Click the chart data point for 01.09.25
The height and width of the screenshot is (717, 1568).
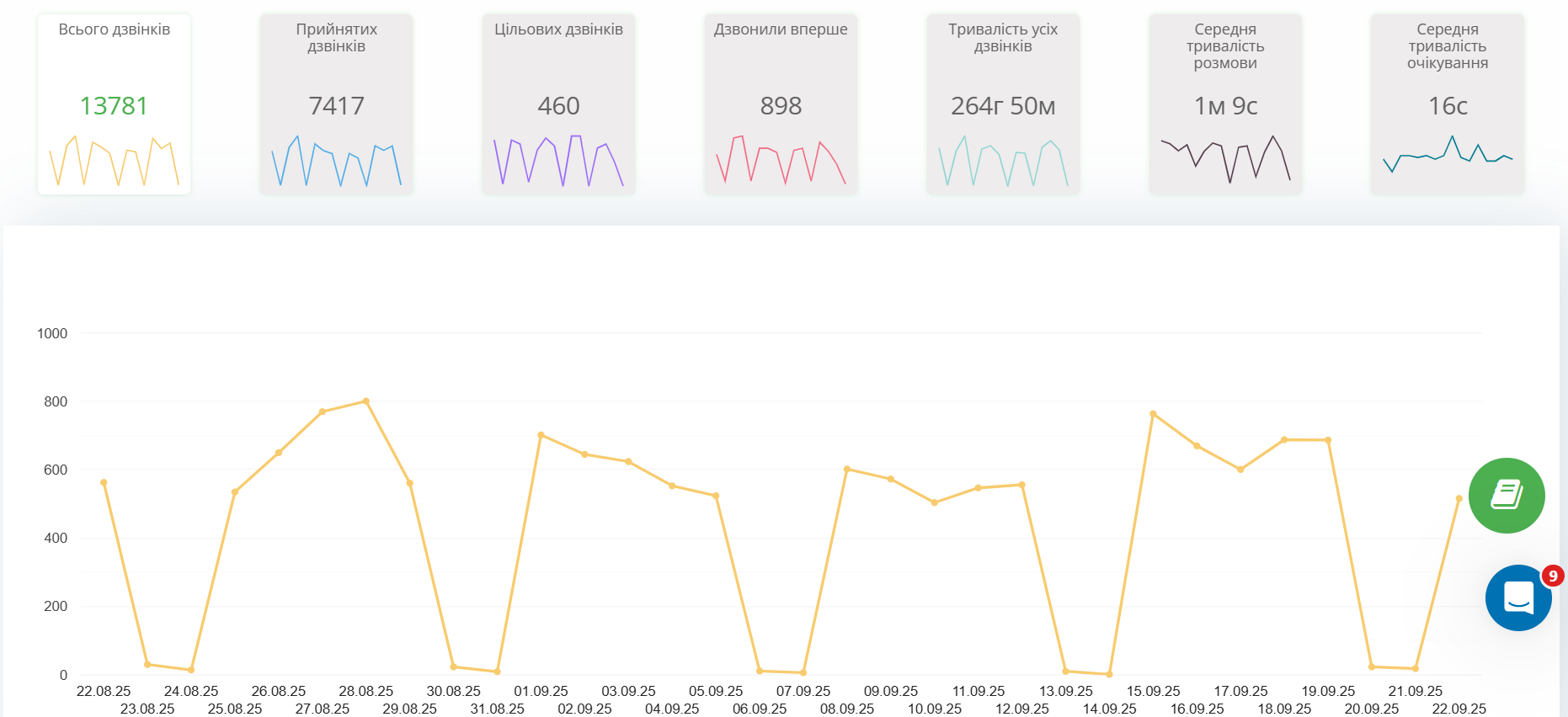tap(541, 435)
